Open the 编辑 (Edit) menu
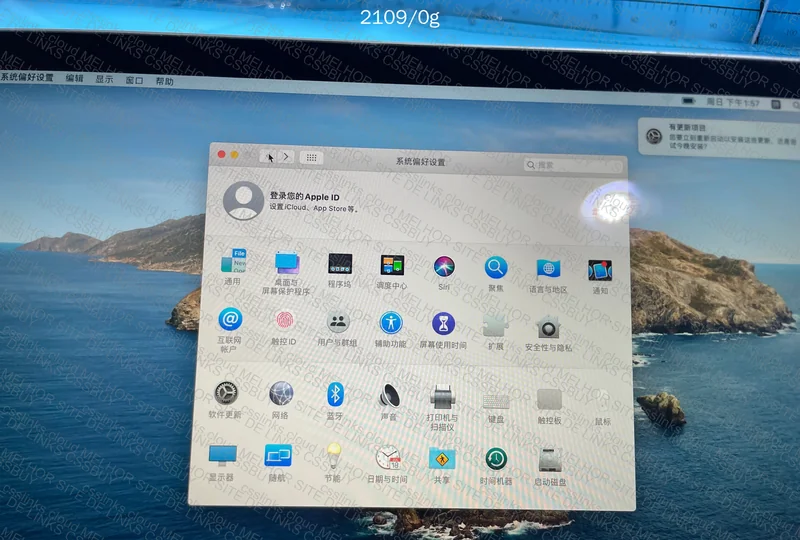This screenshot has height=540, width=800. 74,78
